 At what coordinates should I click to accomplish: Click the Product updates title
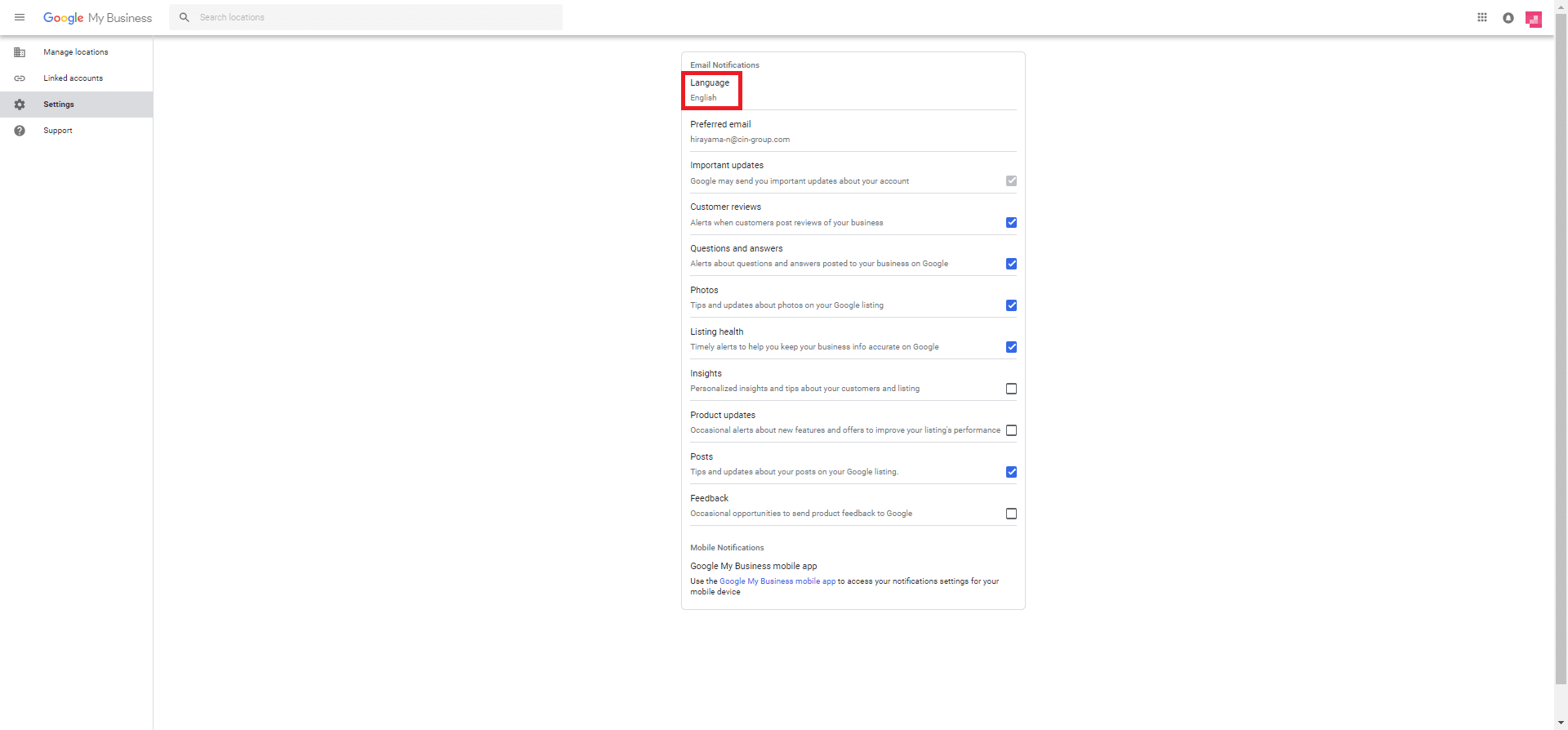pos(723,416)
